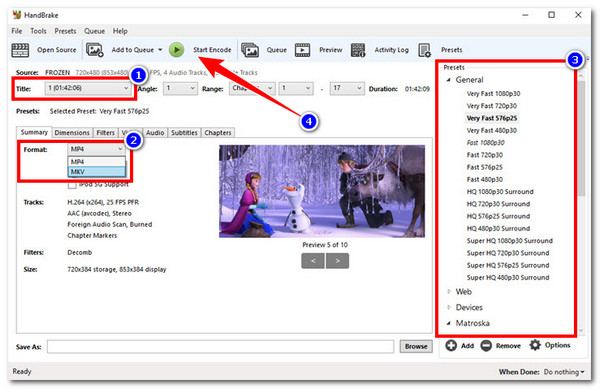600x389 pixels.
Task: Click the Options gear icon
Action: click(x=535, y=345)
